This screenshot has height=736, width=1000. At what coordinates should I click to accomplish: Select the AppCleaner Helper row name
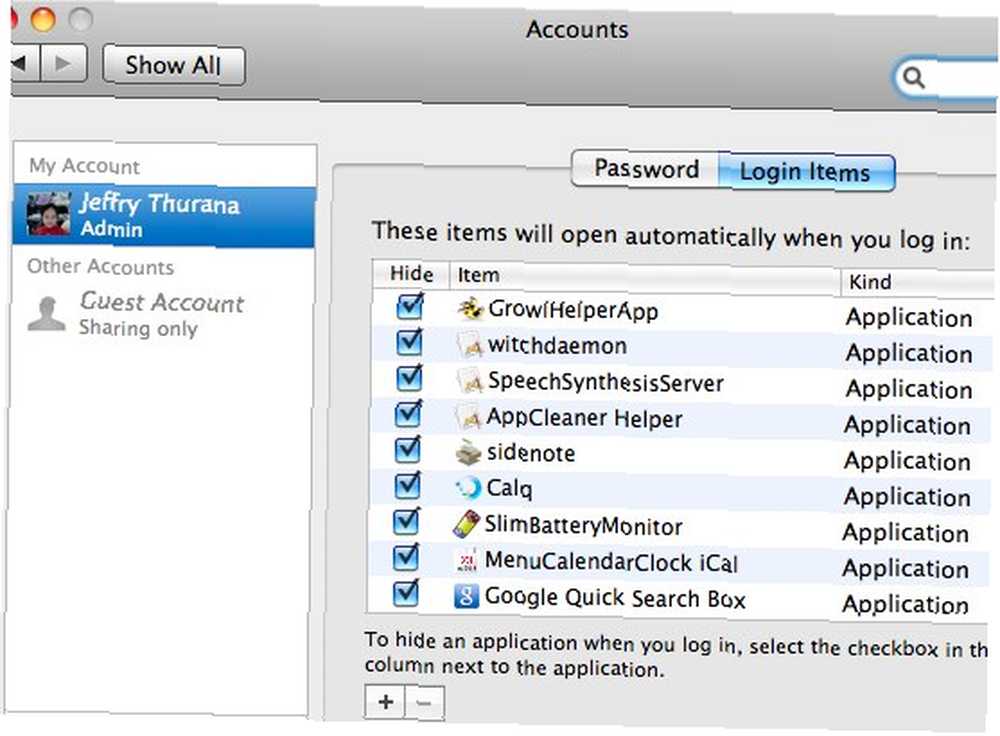point(584,418)
